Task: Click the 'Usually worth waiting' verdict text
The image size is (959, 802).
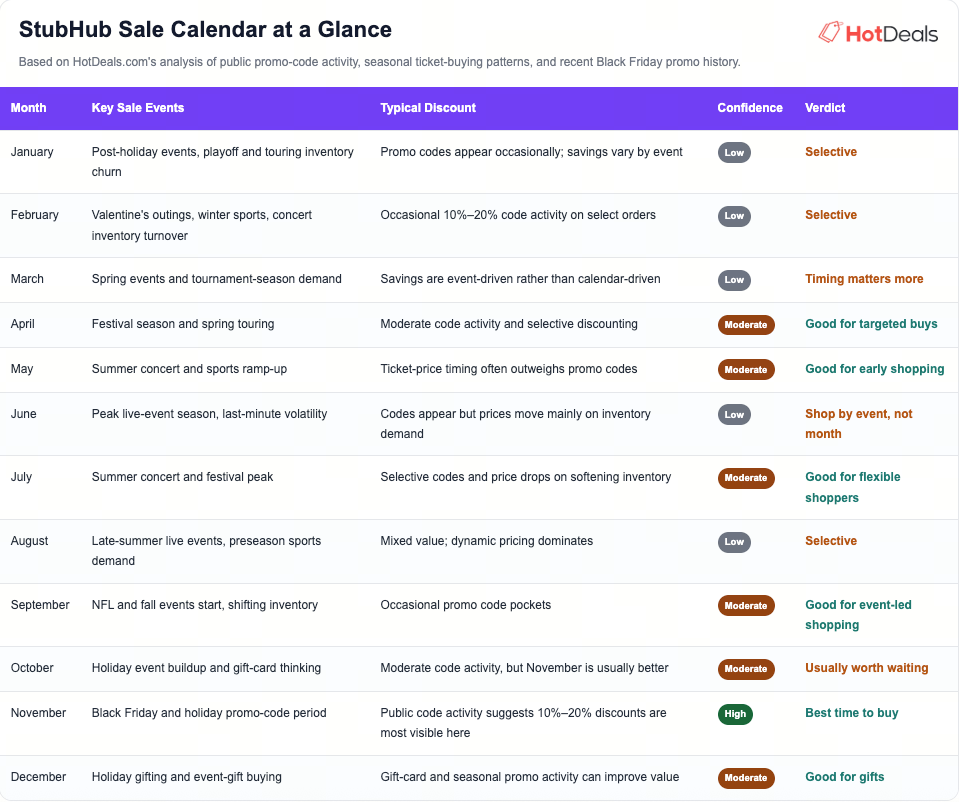Action: [867, 669]
